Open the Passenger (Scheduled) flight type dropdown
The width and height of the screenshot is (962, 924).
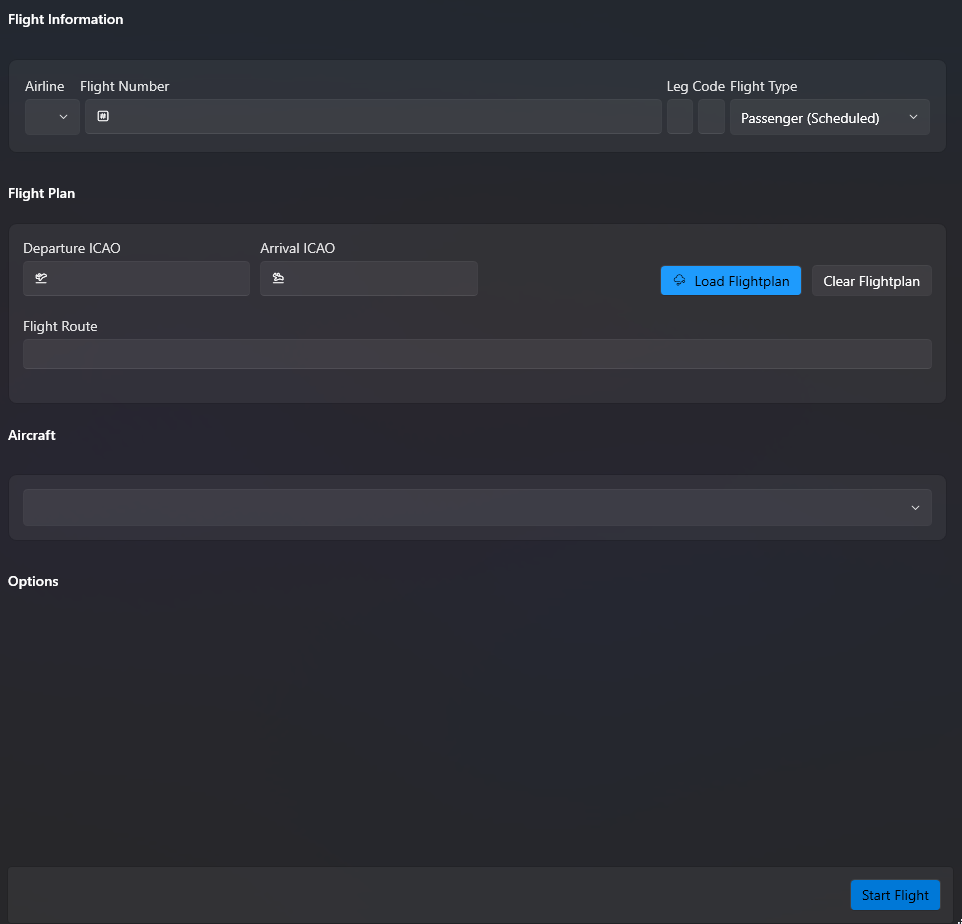point(820,117)
